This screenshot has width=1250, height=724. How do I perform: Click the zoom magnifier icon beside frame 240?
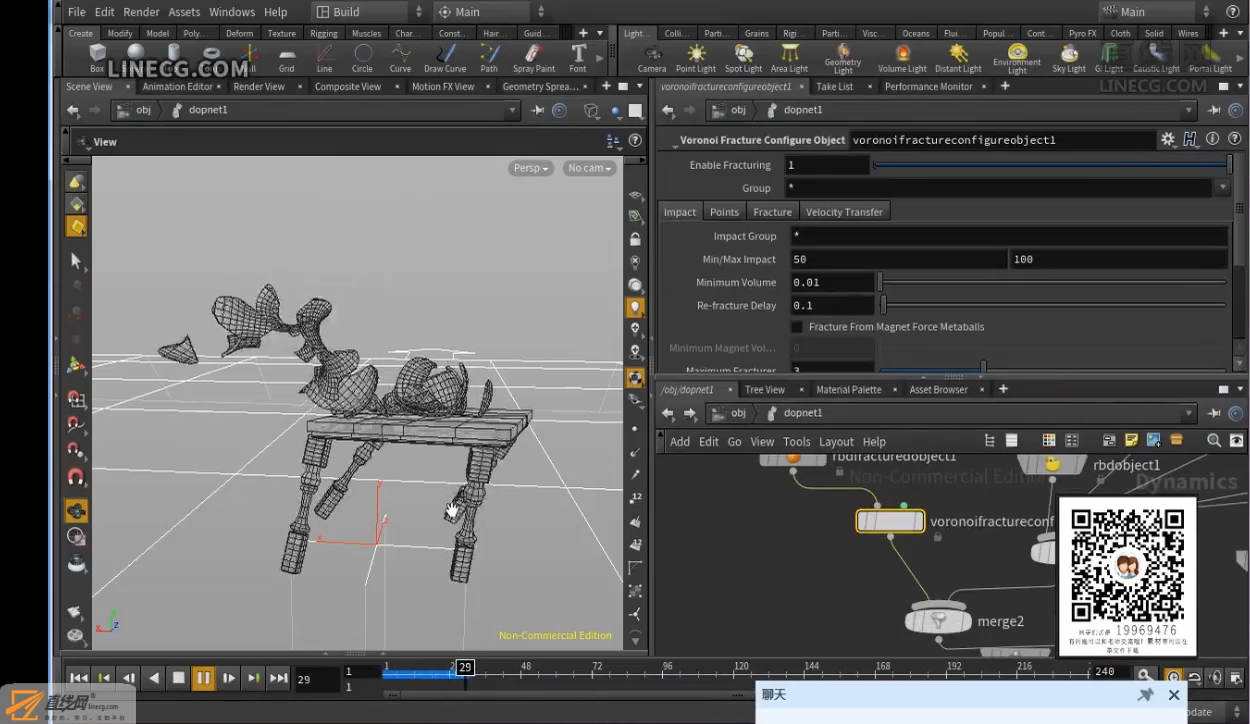pos(1144,676)
